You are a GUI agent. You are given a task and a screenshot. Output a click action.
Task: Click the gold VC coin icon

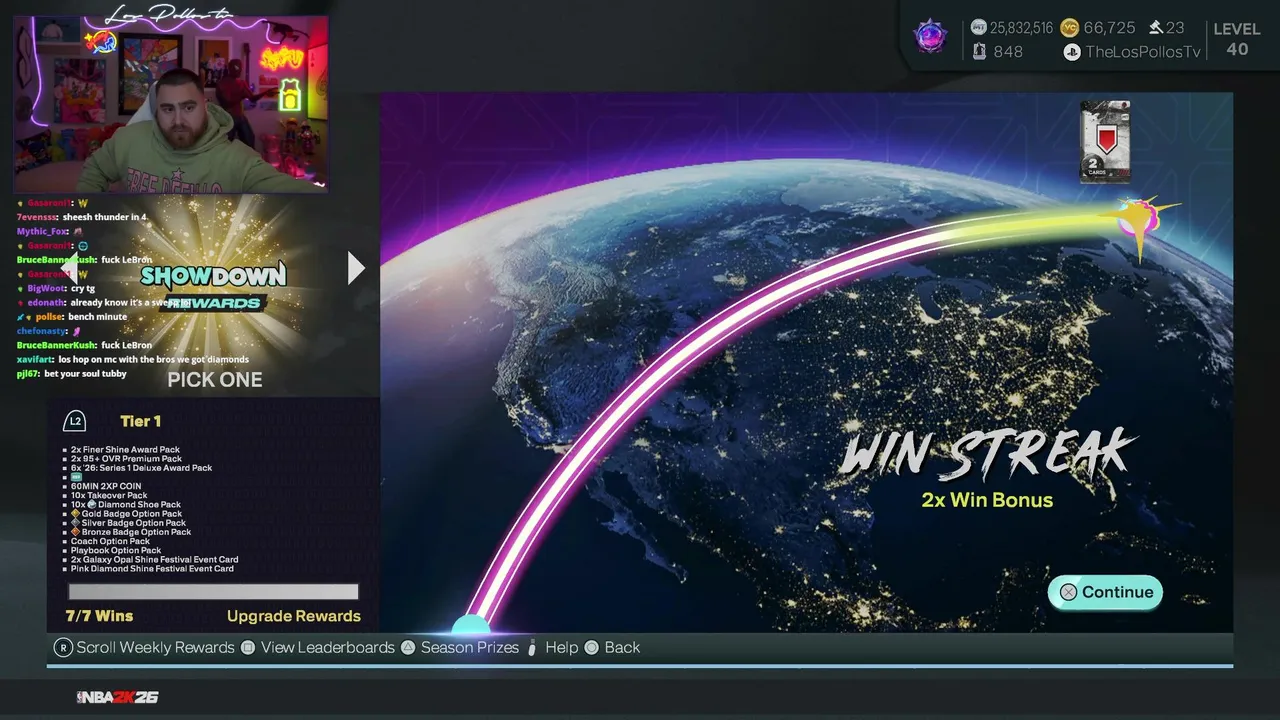click(1069, 28)
